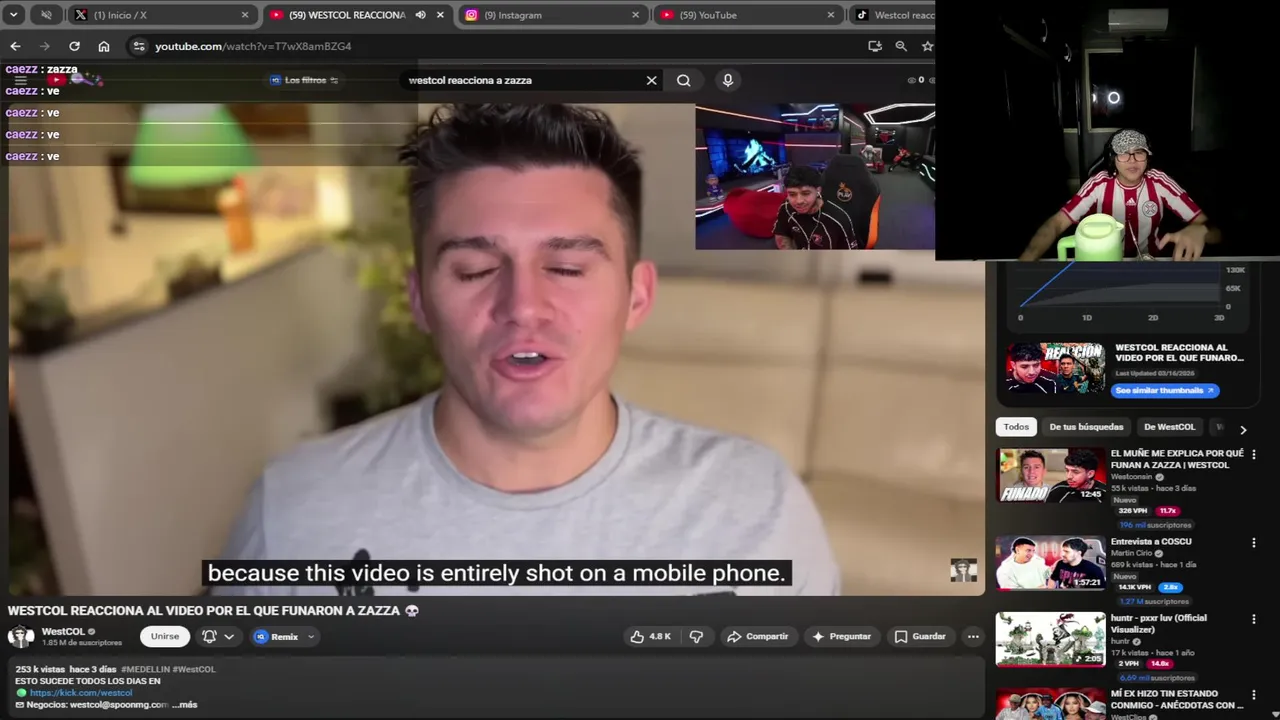Open huntr - pxxr luv thumbnail

[x=1050, y=639]
